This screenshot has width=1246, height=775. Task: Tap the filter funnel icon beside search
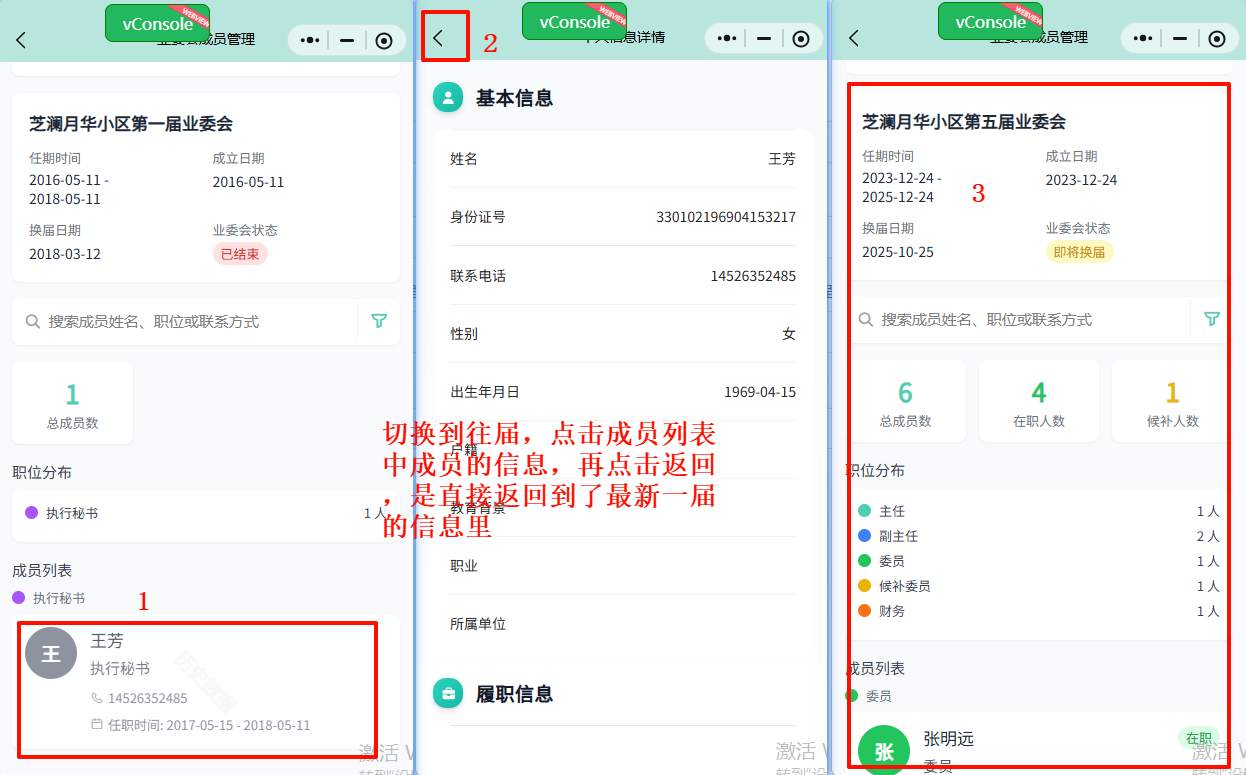tap(378, 320)
